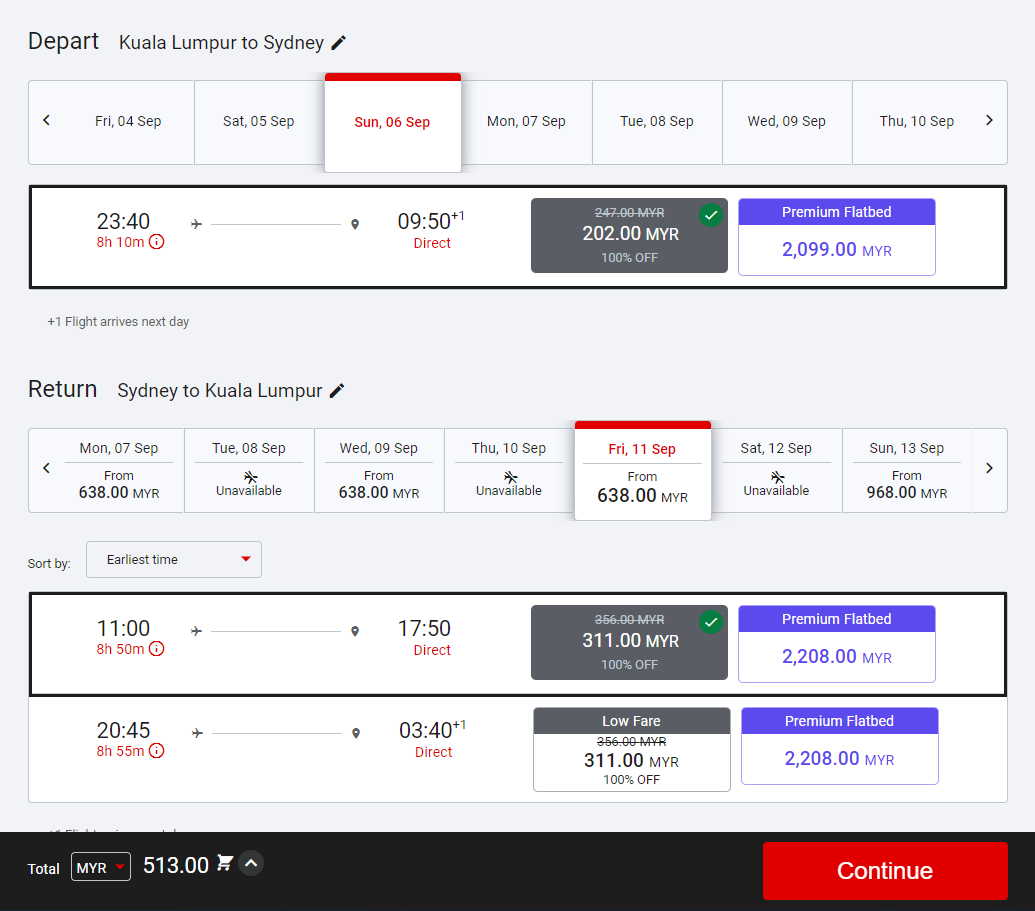This screenshot has height=911, width=1035.
Task: Click the shopping cart icon in total bar
Action: (x=225, y=864)
